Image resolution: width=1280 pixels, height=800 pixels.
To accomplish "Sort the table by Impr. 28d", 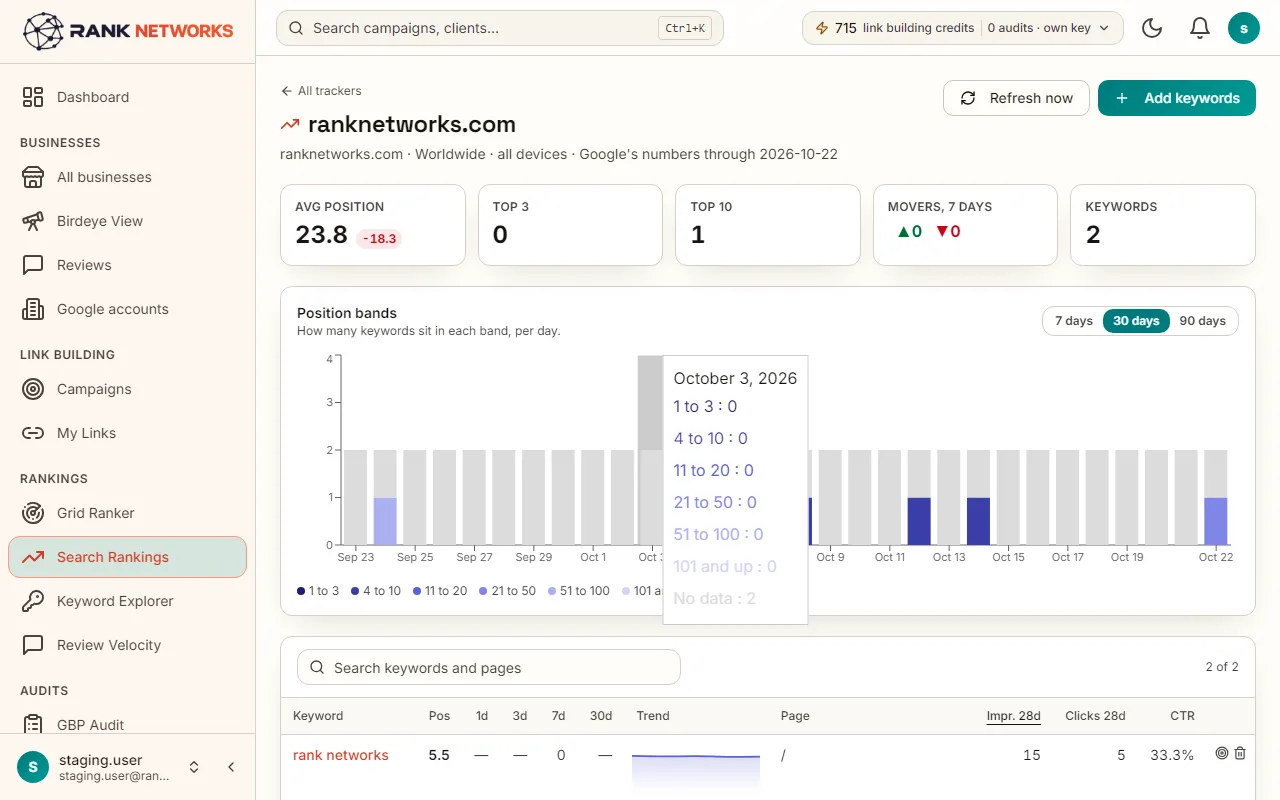I will click(x=1013, y=716).
